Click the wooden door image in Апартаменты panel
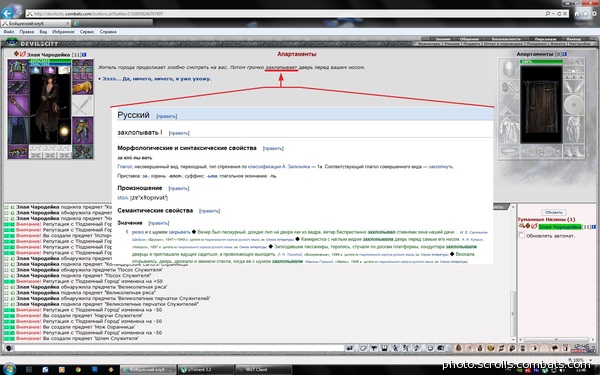600x375 pixels. (x=541, y=104)
